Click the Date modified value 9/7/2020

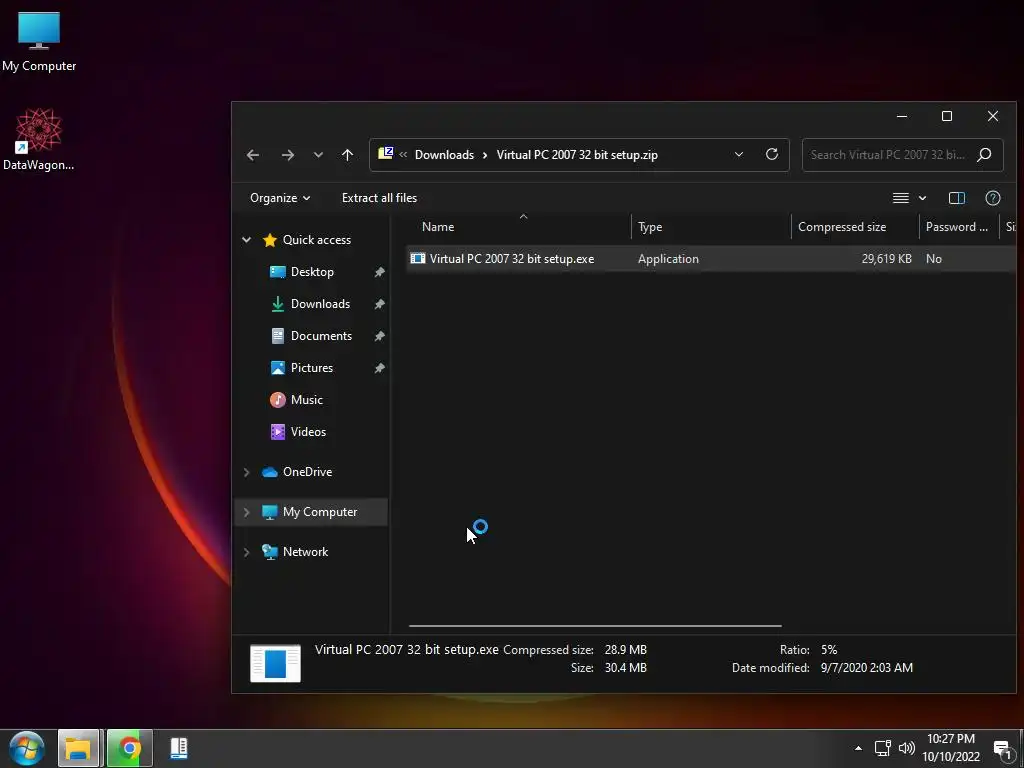(x=867, y=667)
